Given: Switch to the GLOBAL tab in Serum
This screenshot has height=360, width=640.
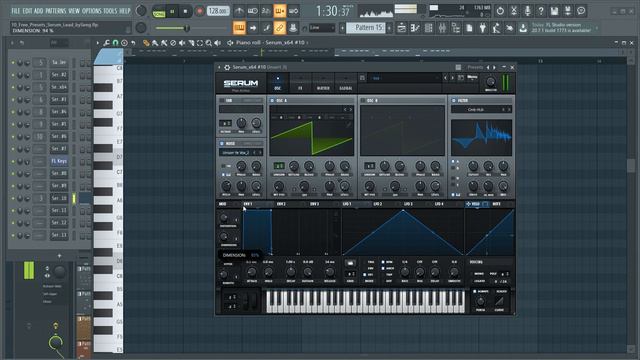Looking at the screenshot, I should 346,83.
